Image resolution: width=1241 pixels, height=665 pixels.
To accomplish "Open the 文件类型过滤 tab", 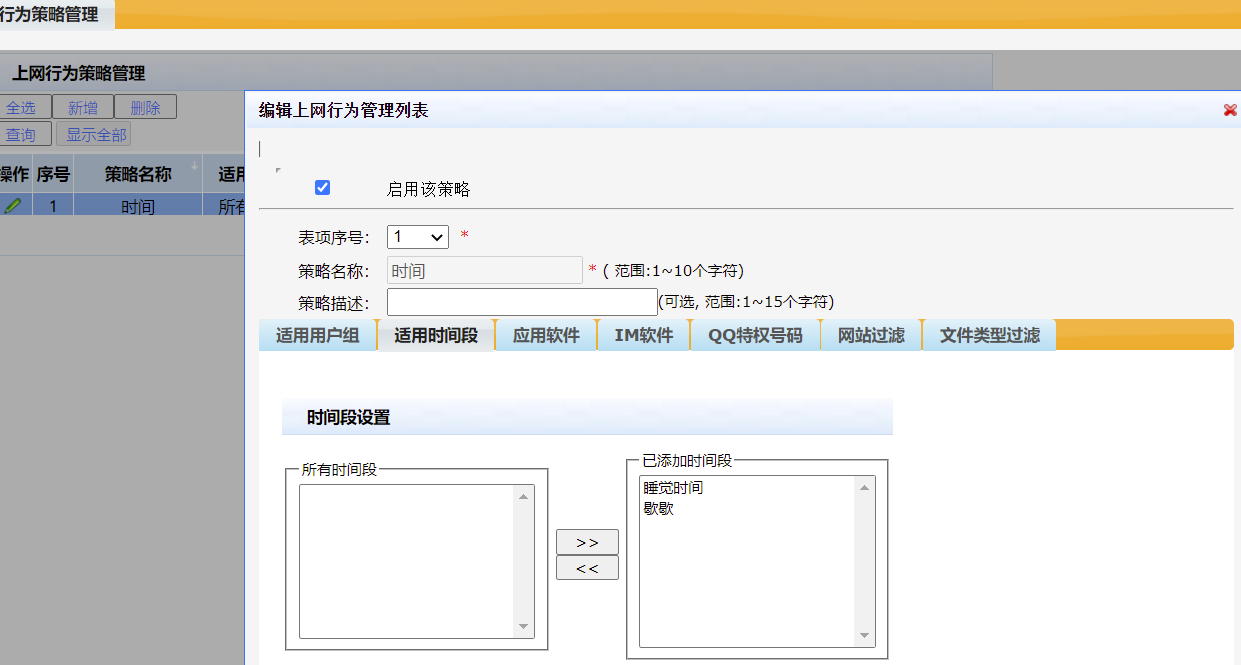I will [x=989, y=336].
